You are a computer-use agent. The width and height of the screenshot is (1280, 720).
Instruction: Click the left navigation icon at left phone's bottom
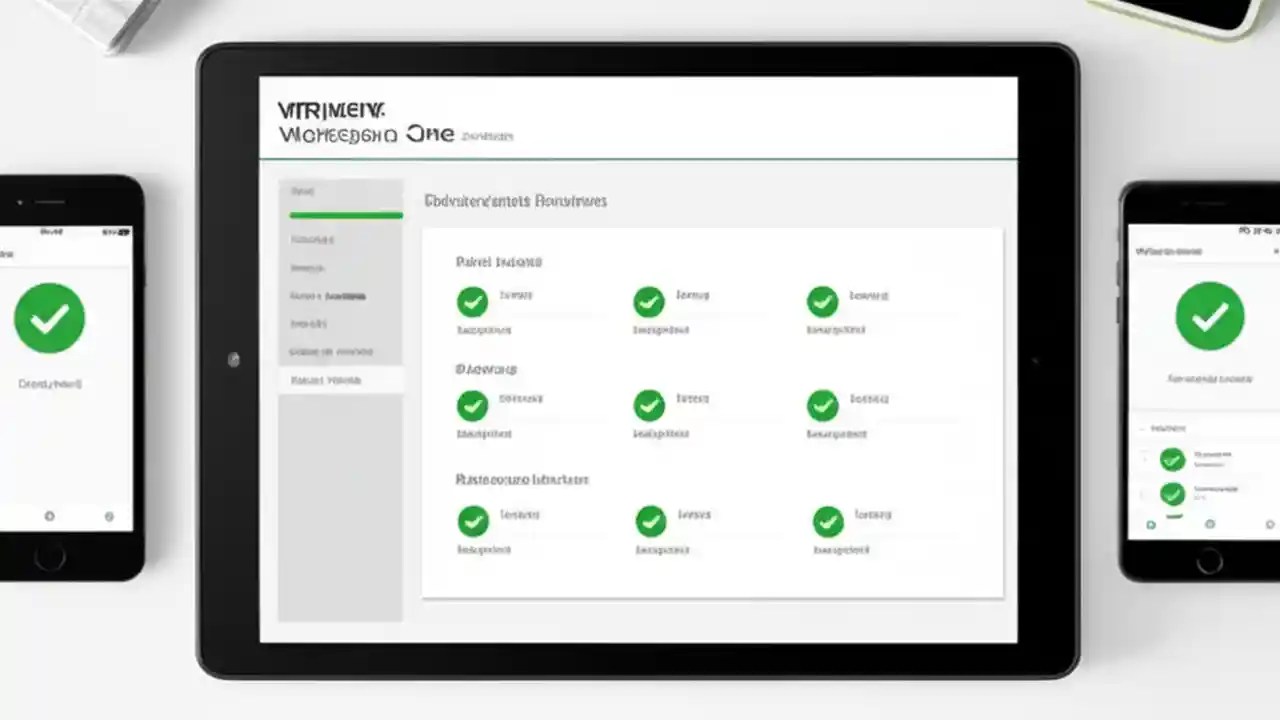(49, 516)
